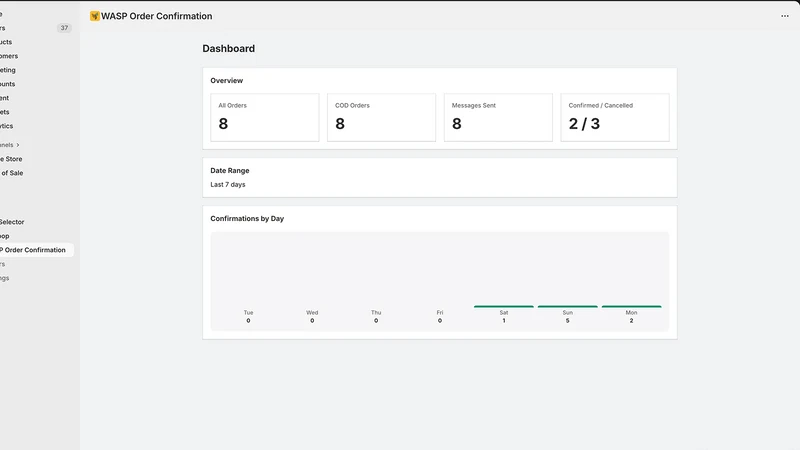This screenshot has height=450, width=800.
Task: Click the Saturday bar in chart
Action: pos(504,307)
